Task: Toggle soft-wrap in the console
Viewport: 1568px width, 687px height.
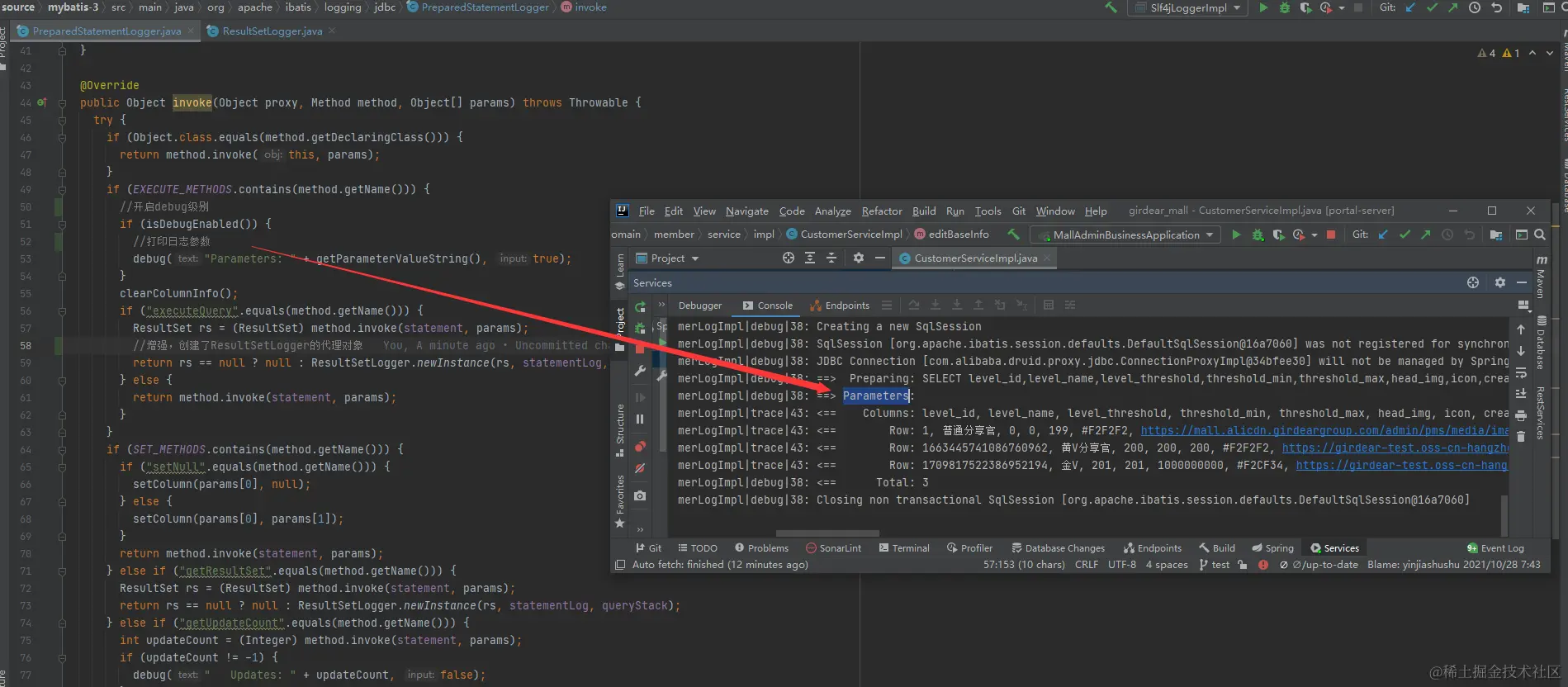Action: [x=1521, y=372]
